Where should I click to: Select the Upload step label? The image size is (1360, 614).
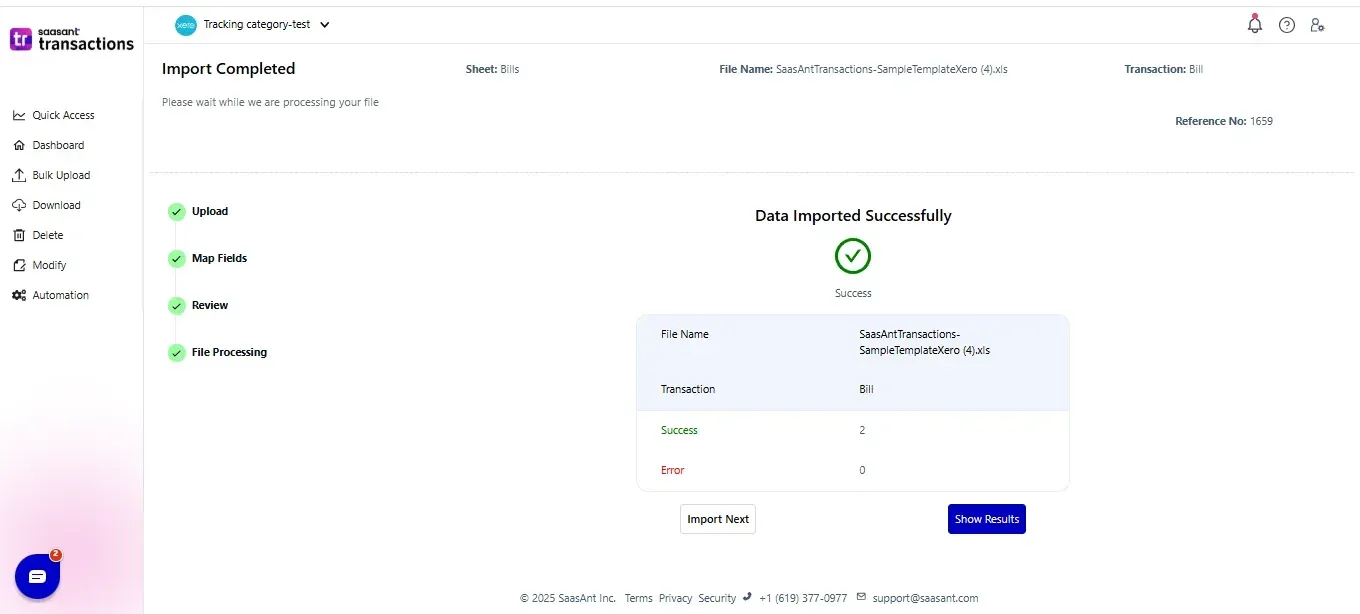210,211
